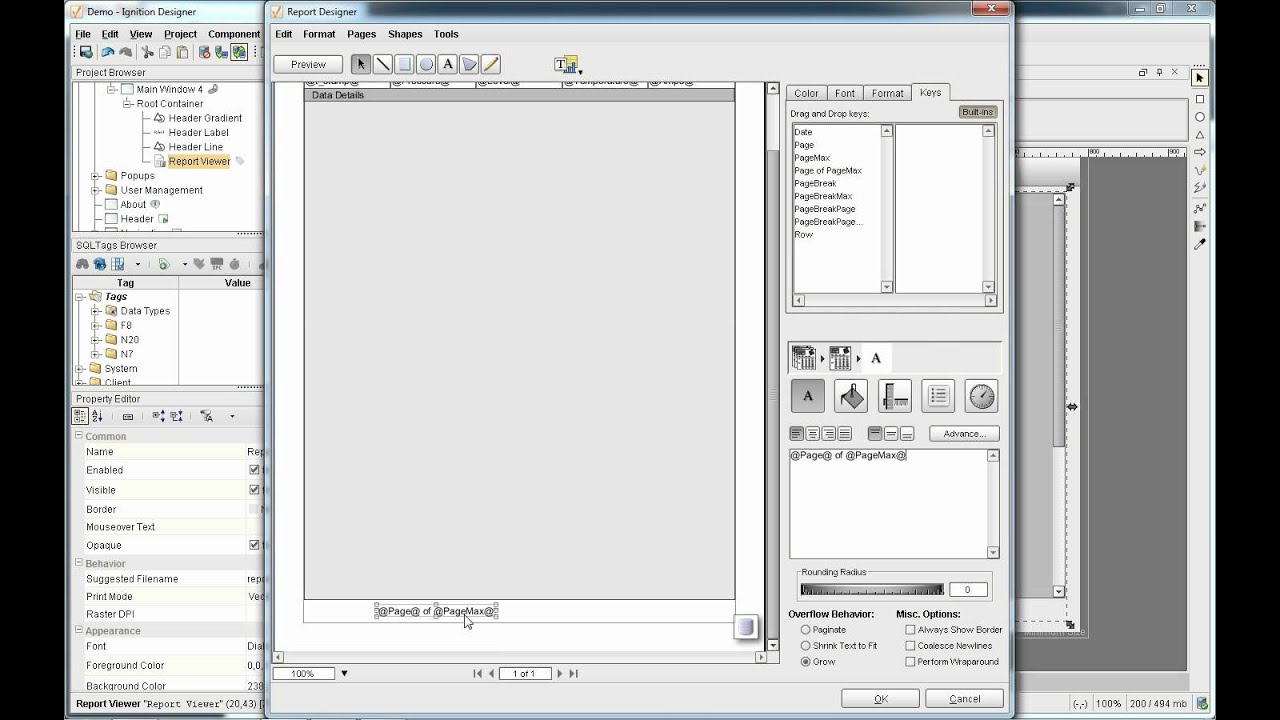Click the Preview button
Image resolution: width=1280 pixels, height=720 pixels.
(x=308, y=64)
